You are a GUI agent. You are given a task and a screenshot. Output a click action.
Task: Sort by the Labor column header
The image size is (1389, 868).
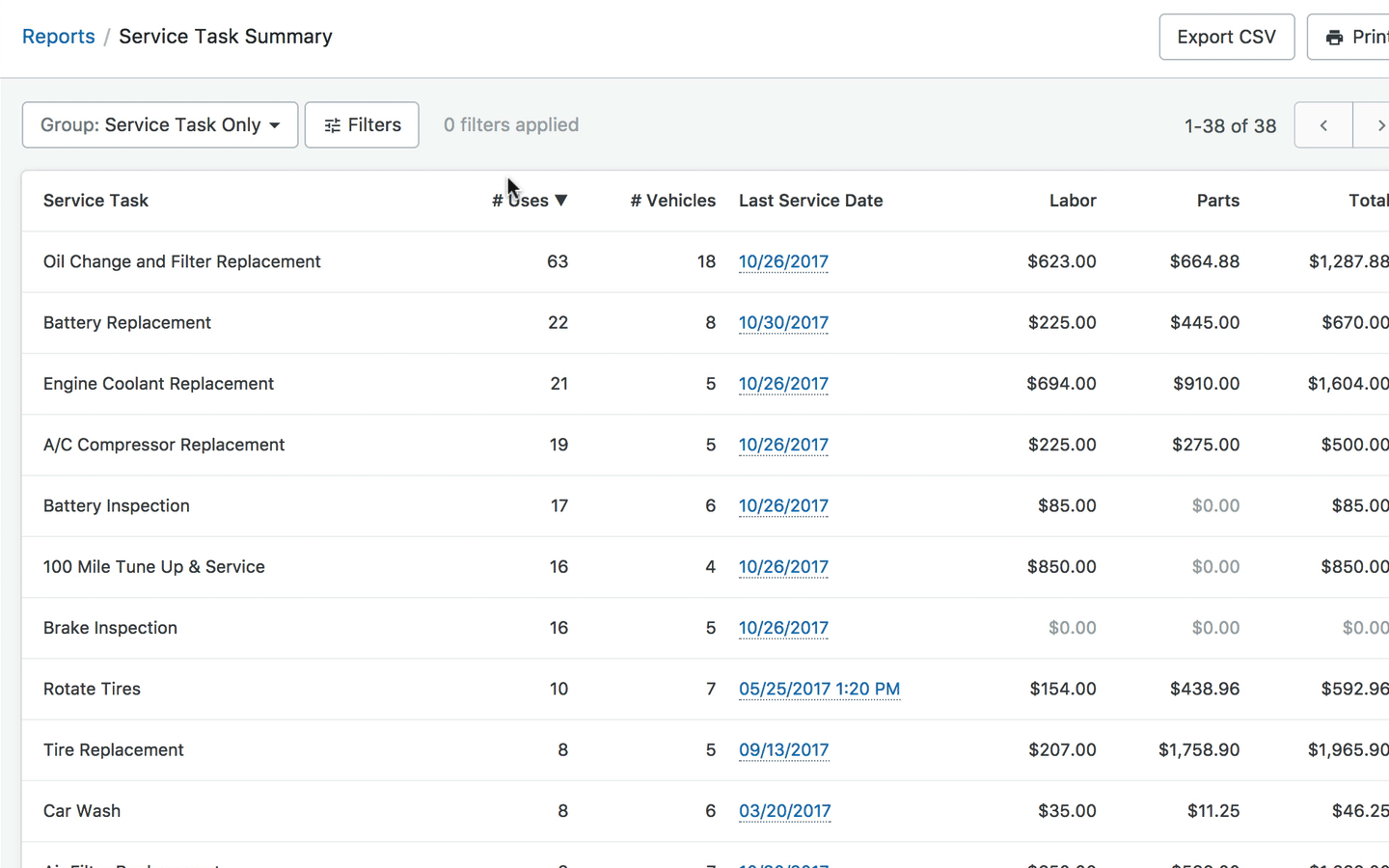(x=1073, y=201)
